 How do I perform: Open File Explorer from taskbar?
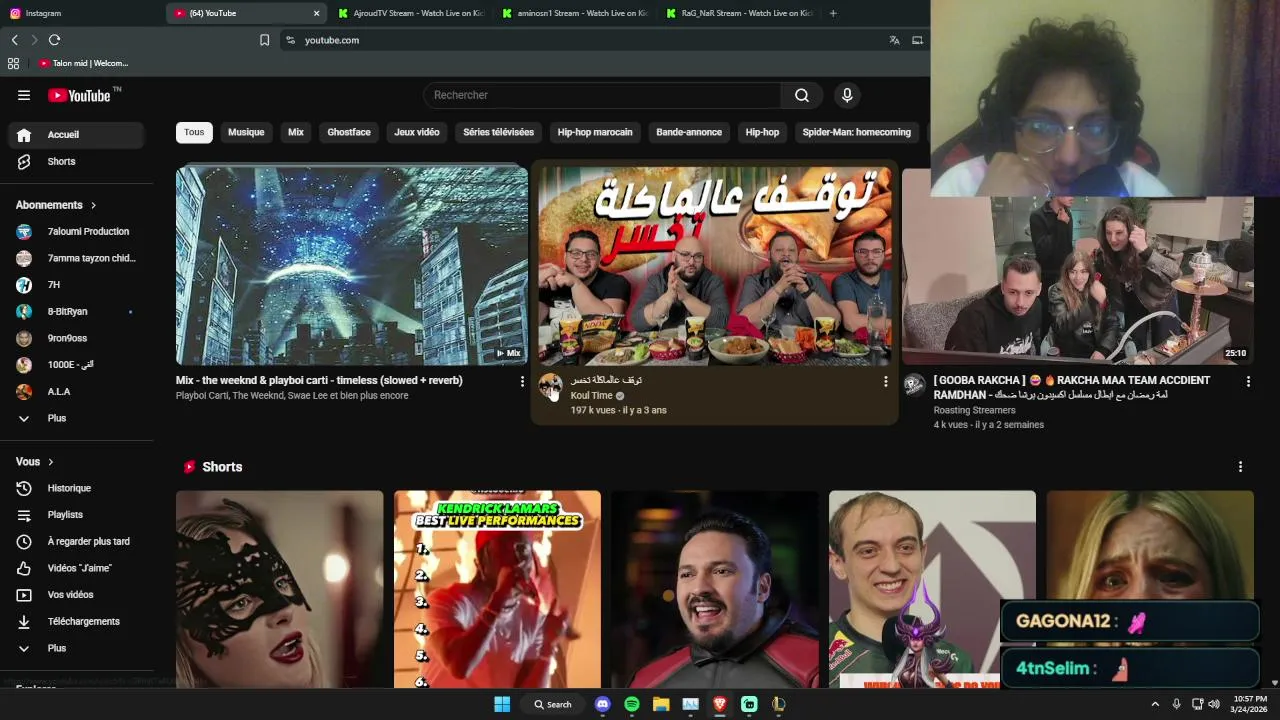point(661,704)
